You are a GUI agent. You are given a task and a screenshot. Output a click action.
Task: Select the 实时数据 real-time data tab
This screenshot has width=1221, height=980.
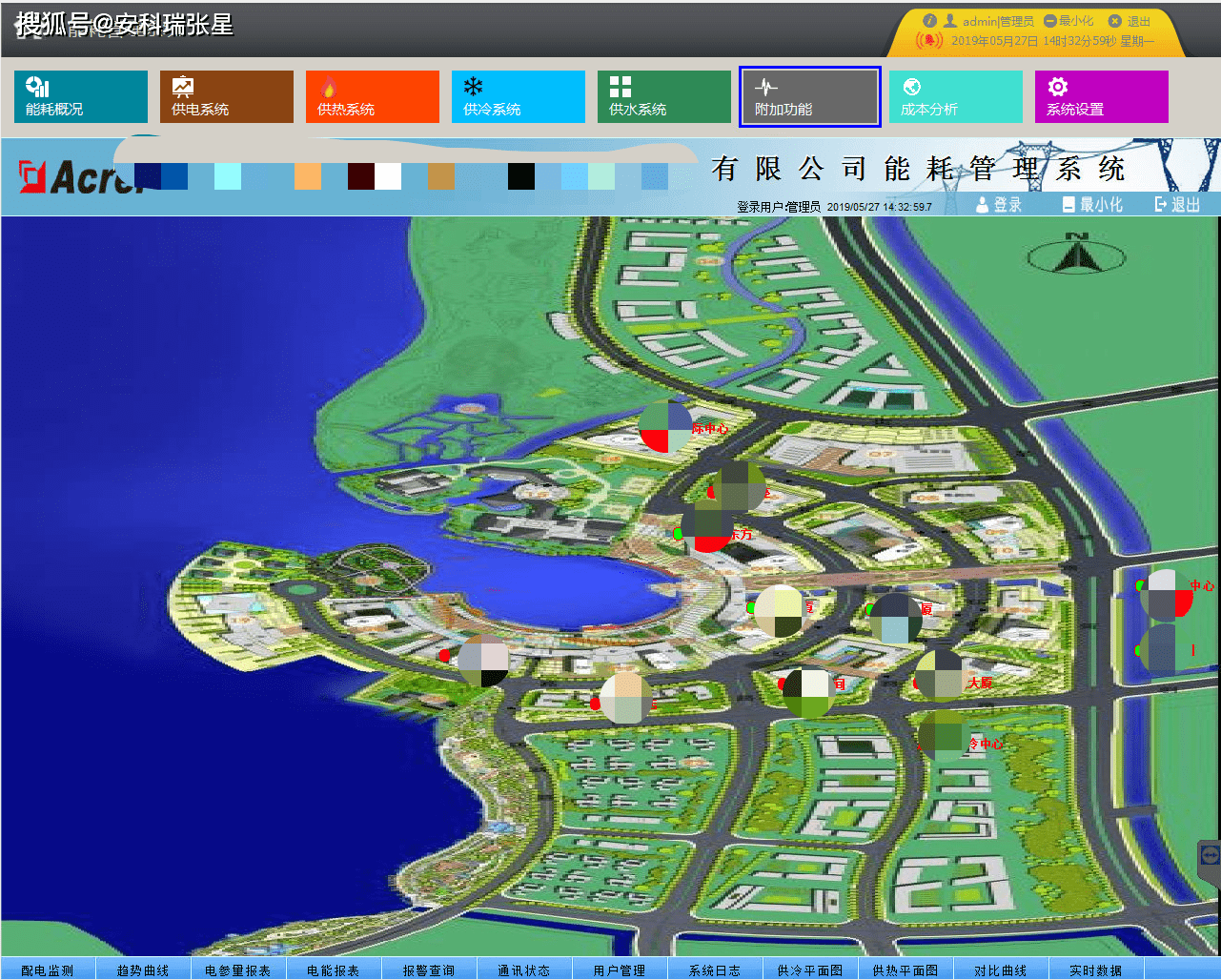point(1096,970)
